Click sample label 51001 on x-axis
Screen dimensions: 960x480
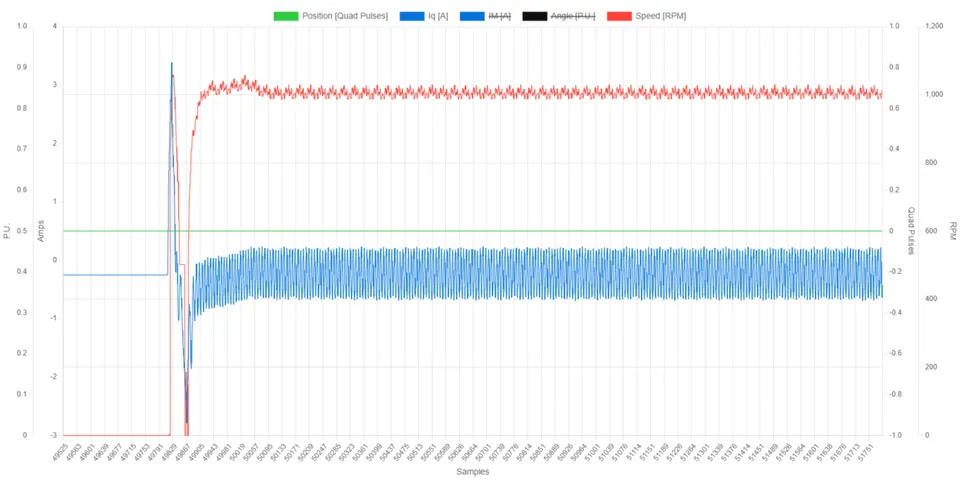pos(593,451)
